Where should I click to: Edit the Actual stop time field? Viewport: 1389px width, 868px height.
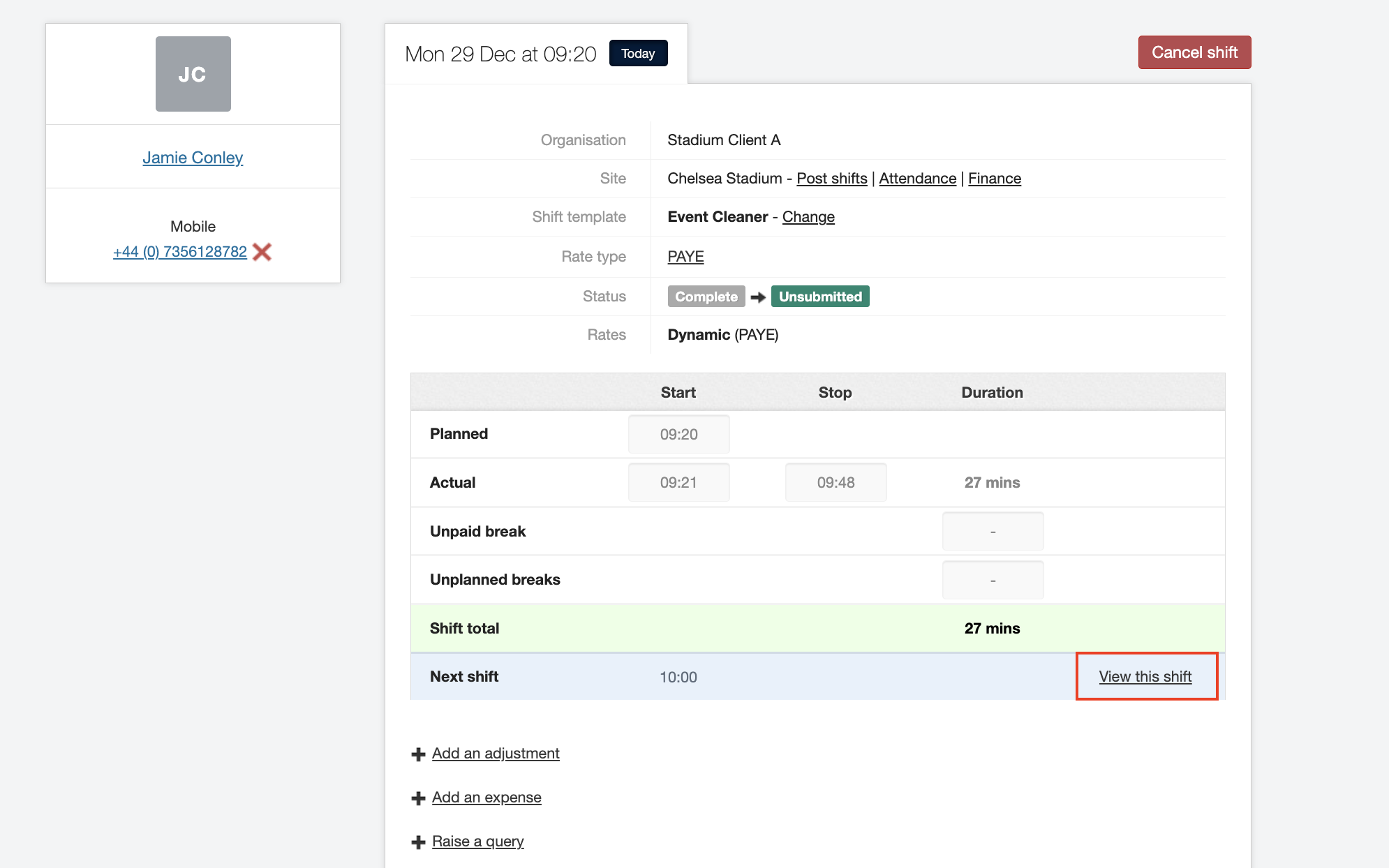coord(835,483)
